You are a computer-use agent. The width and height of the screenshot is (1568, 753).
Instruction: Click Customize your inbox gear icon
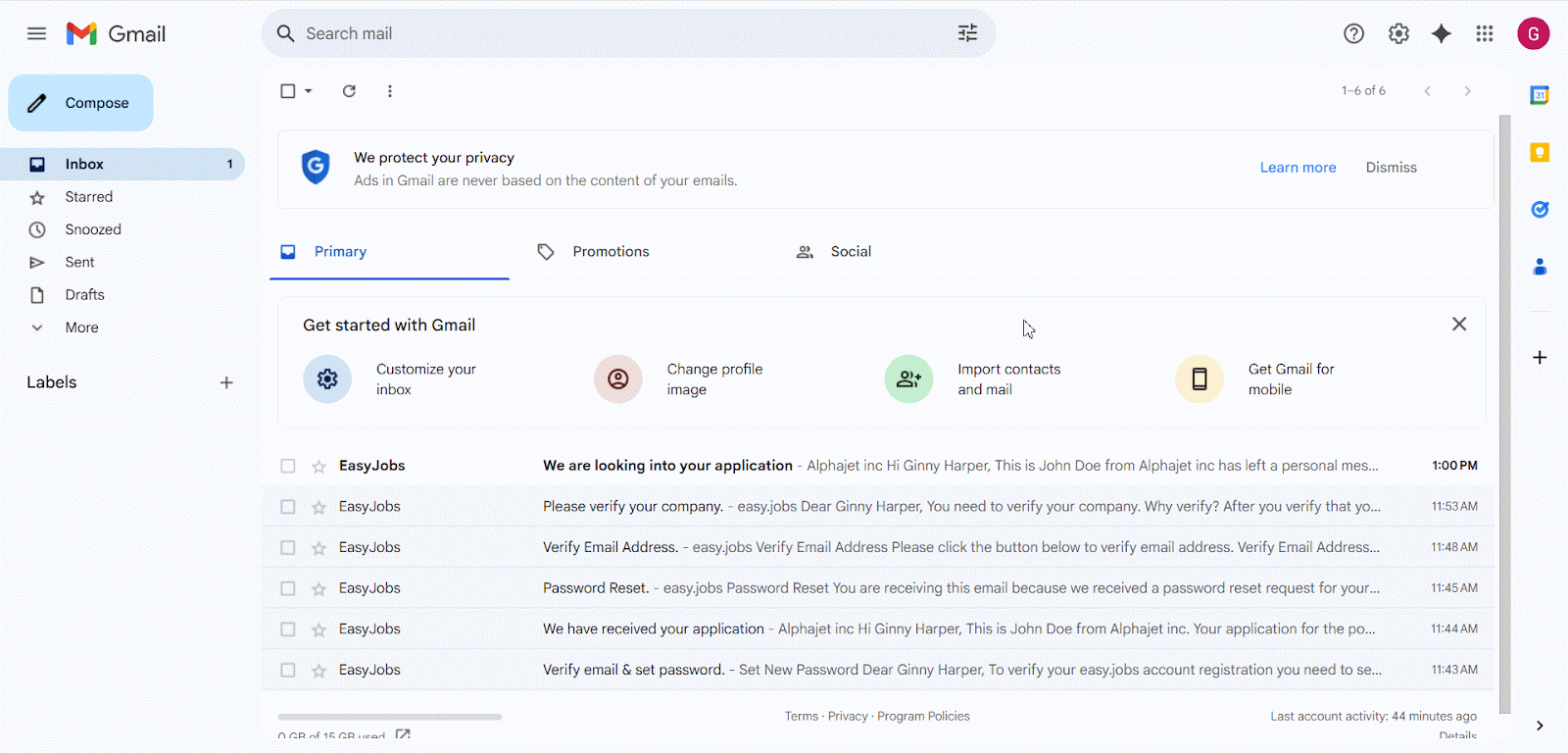point(327,378)
